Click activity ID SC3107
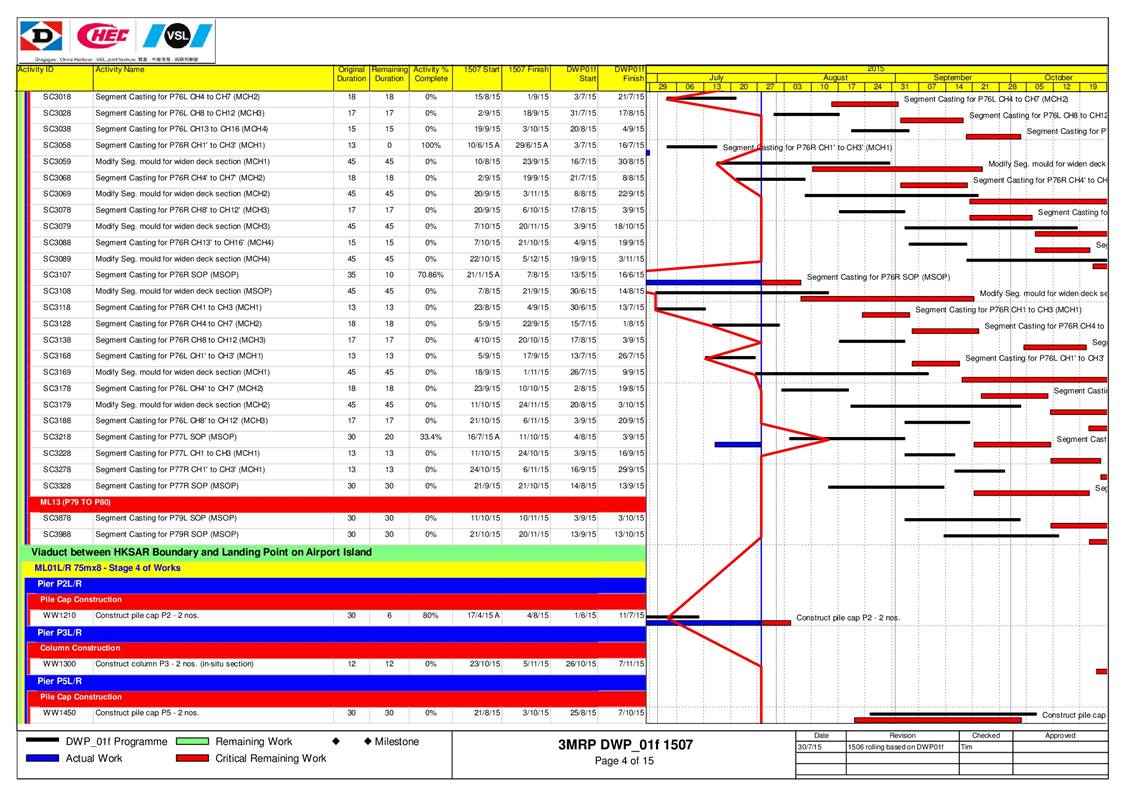The height and width of the screenshot is (793, 1123). point(57,275)
